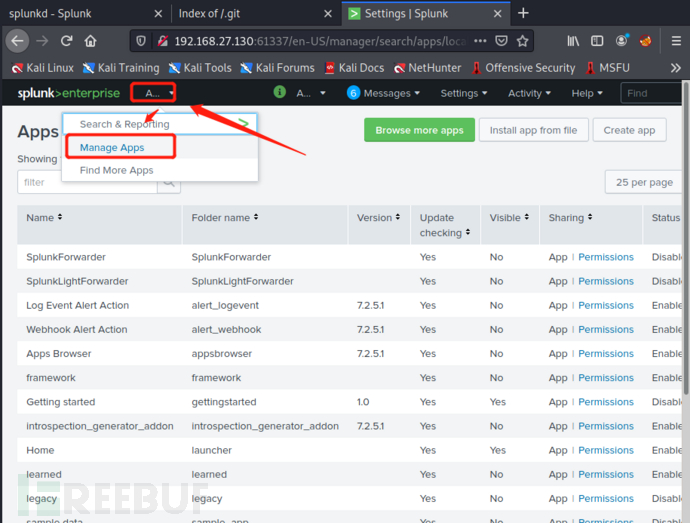Viewport: 690px width, 523px height.
Task: Click the Create app button
Action: pyautogui.click(x=629, y=130)
